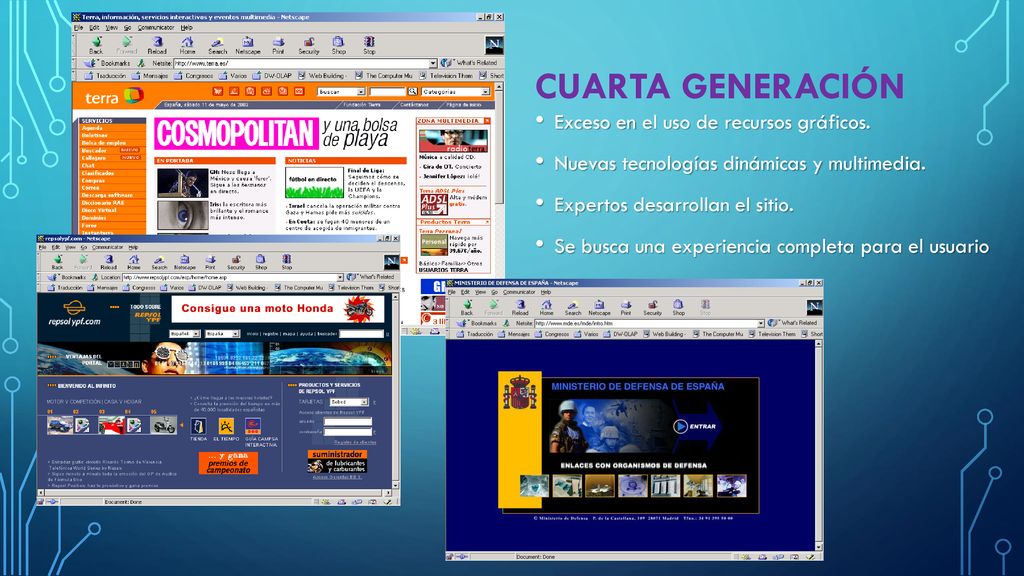Click the Back icon in Terra window
Screen dimensions: 1024x576
coord(96,42)
